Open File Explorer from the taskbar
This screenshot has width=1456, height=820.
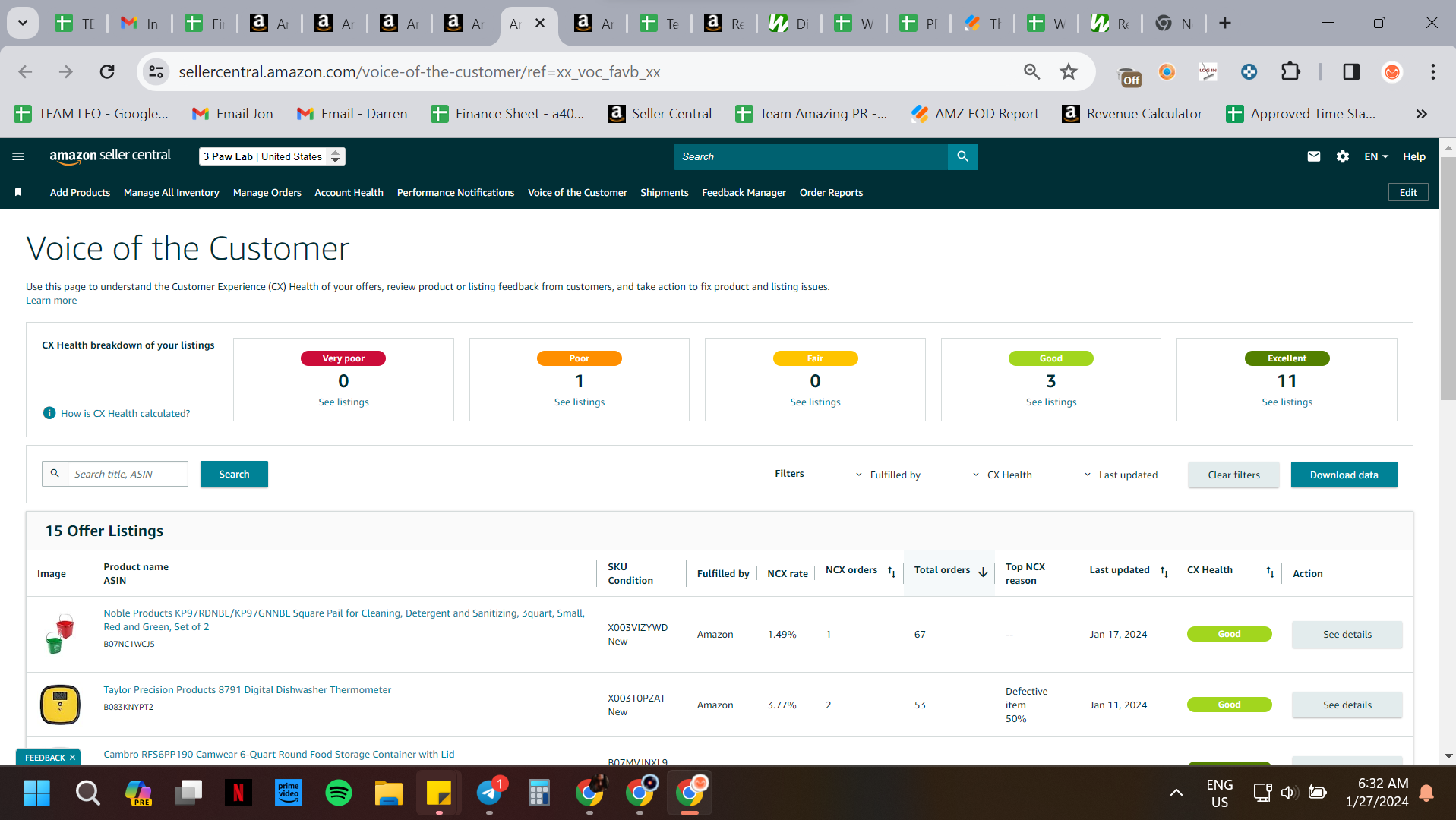click(389, 793)
